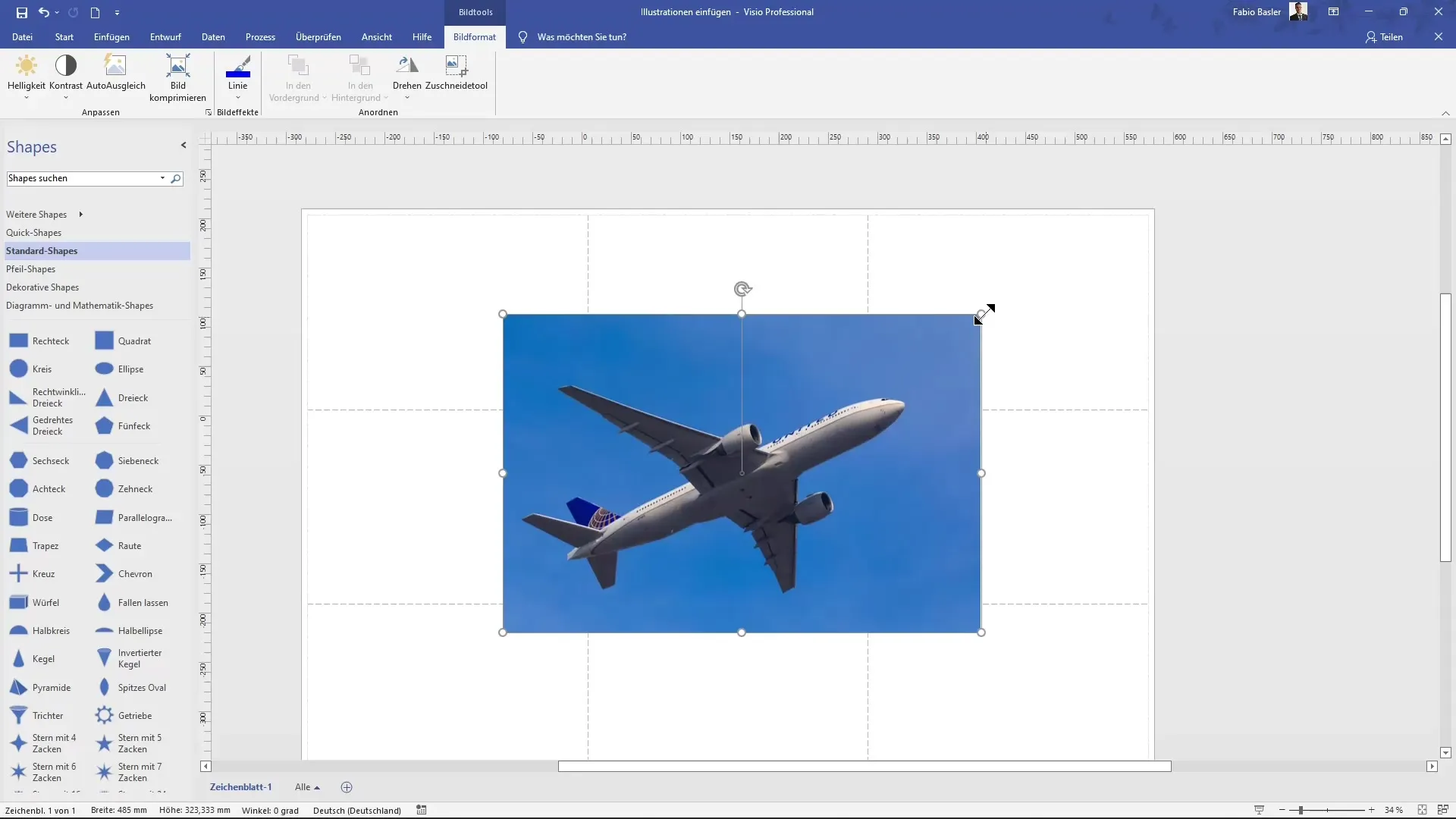Click the horizontal scrollbar thumb

(864, 767)
